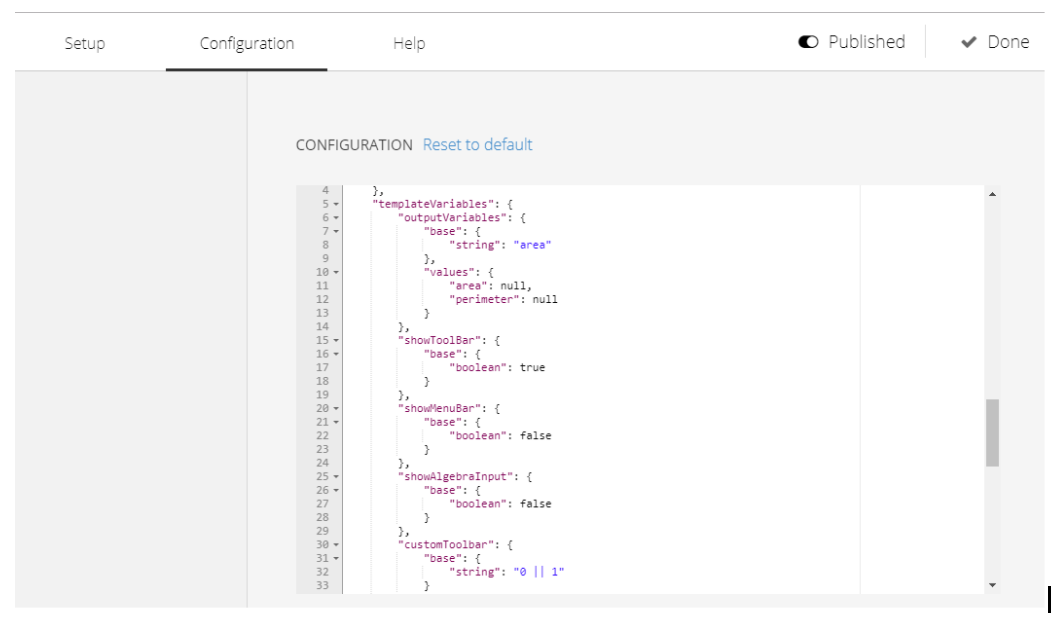Fold the values object at line 10

[x=336, y=272]
